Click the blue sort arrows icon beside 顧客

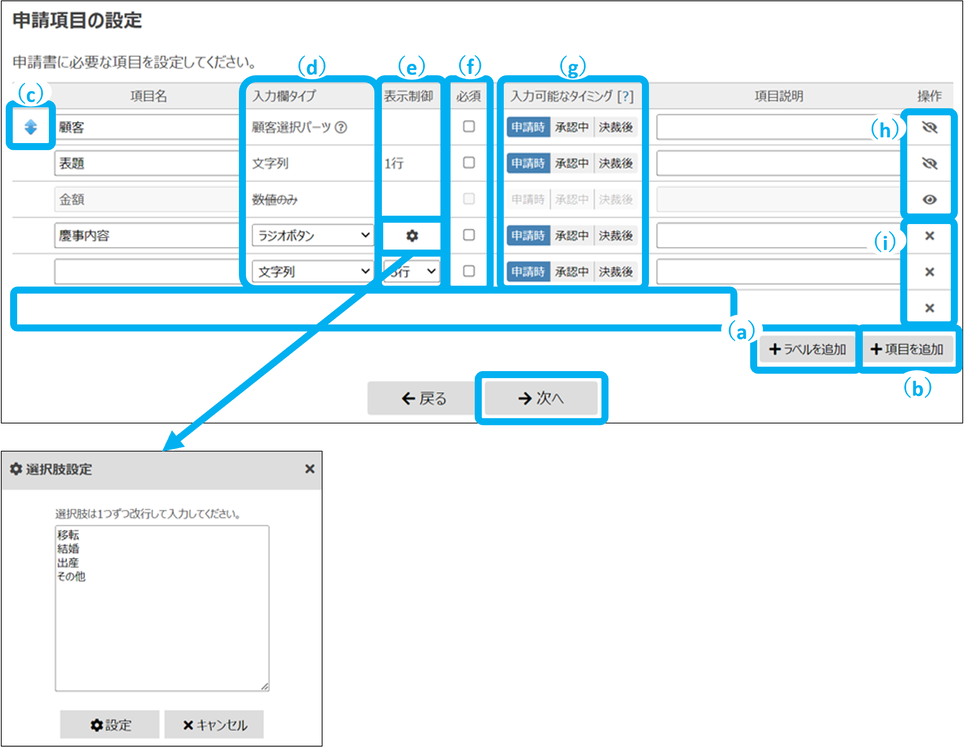click(x=31, y=127)
